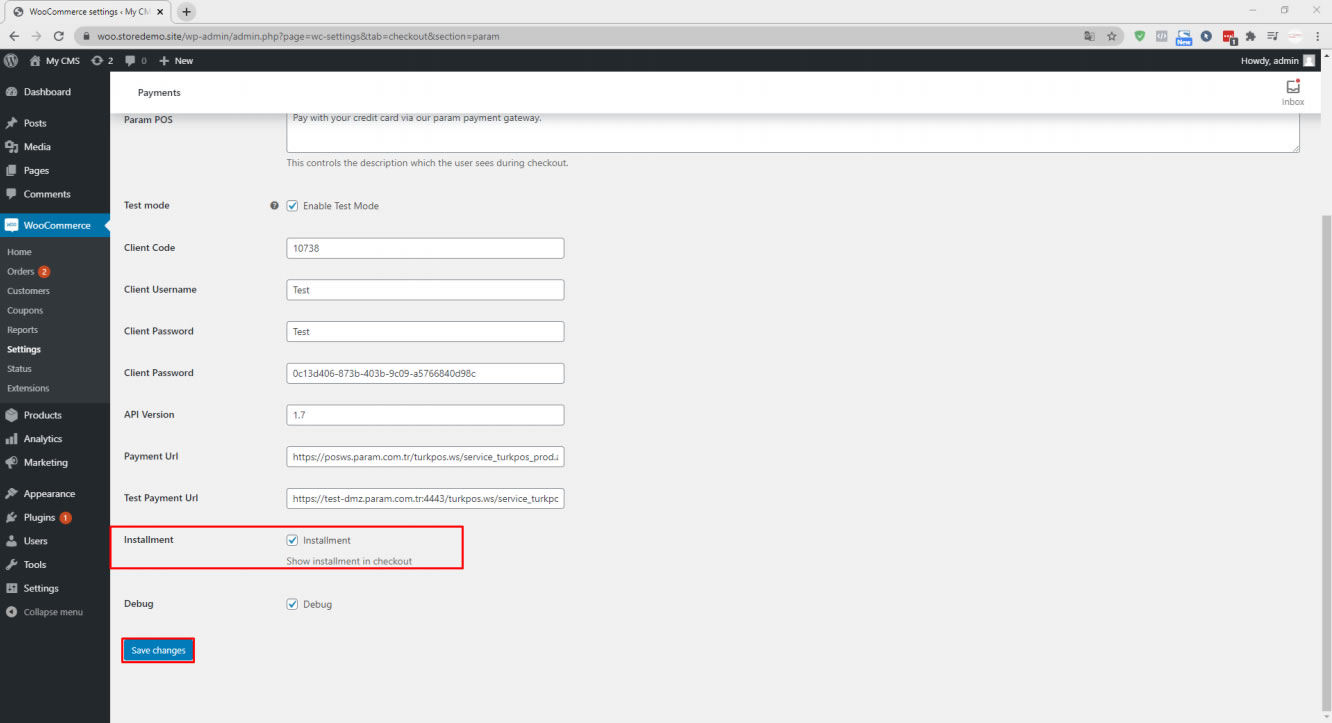The image size is (1332, 723).
Task: Click the Test mode help icon
Action: click(274, 206)
